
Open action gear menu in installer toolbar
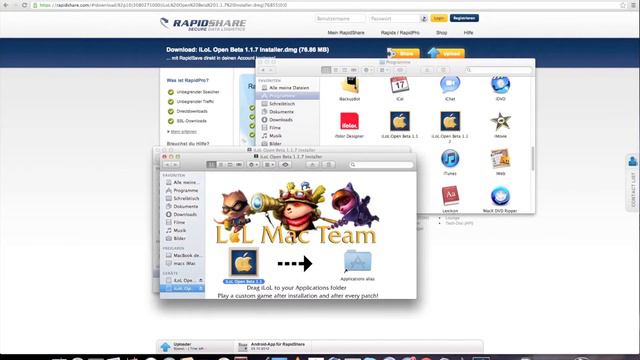click(x=253, y=164)
